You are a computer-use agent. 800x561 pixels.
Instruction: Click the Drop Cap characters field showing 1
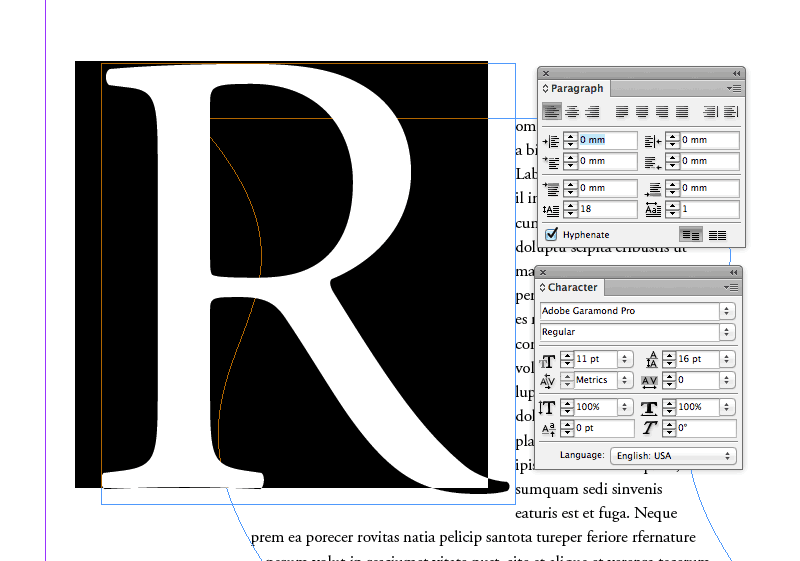709,209
